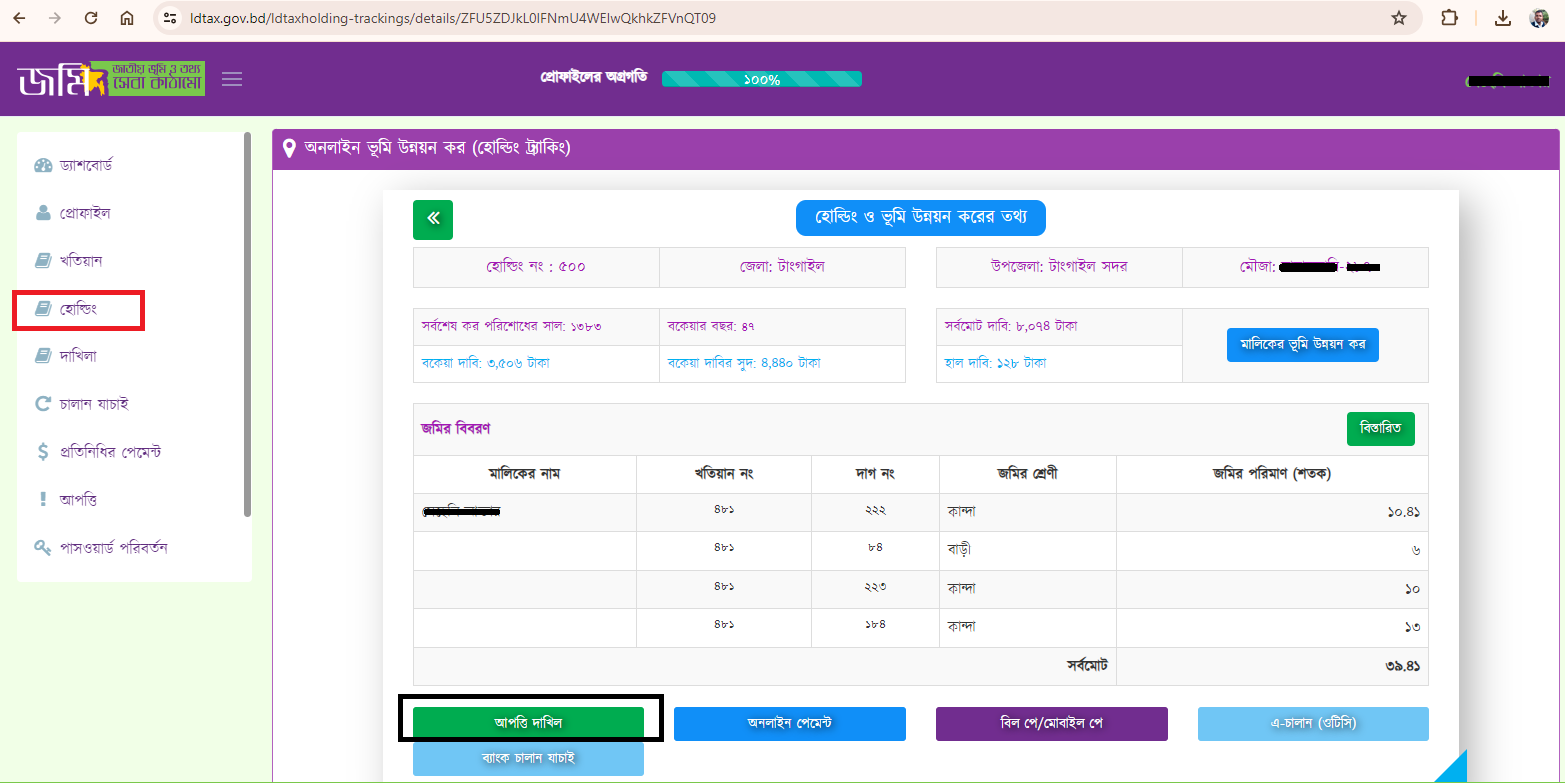Click the চালান যাচাই refresh icon
Viewport: 1565px width, 783px height.
[43, 404]
